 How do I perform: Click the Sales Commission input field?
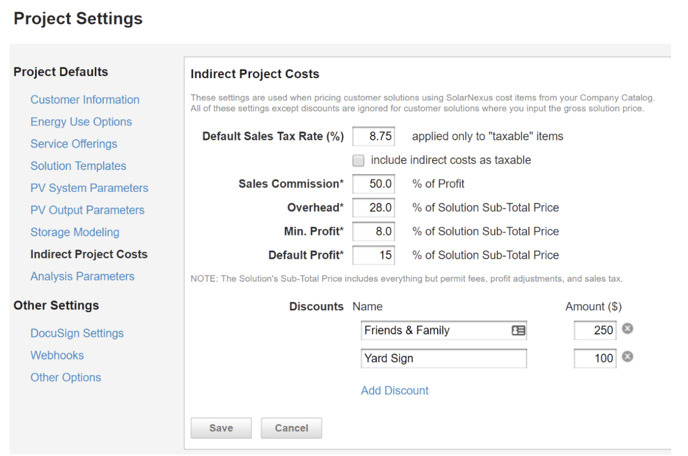373,184
